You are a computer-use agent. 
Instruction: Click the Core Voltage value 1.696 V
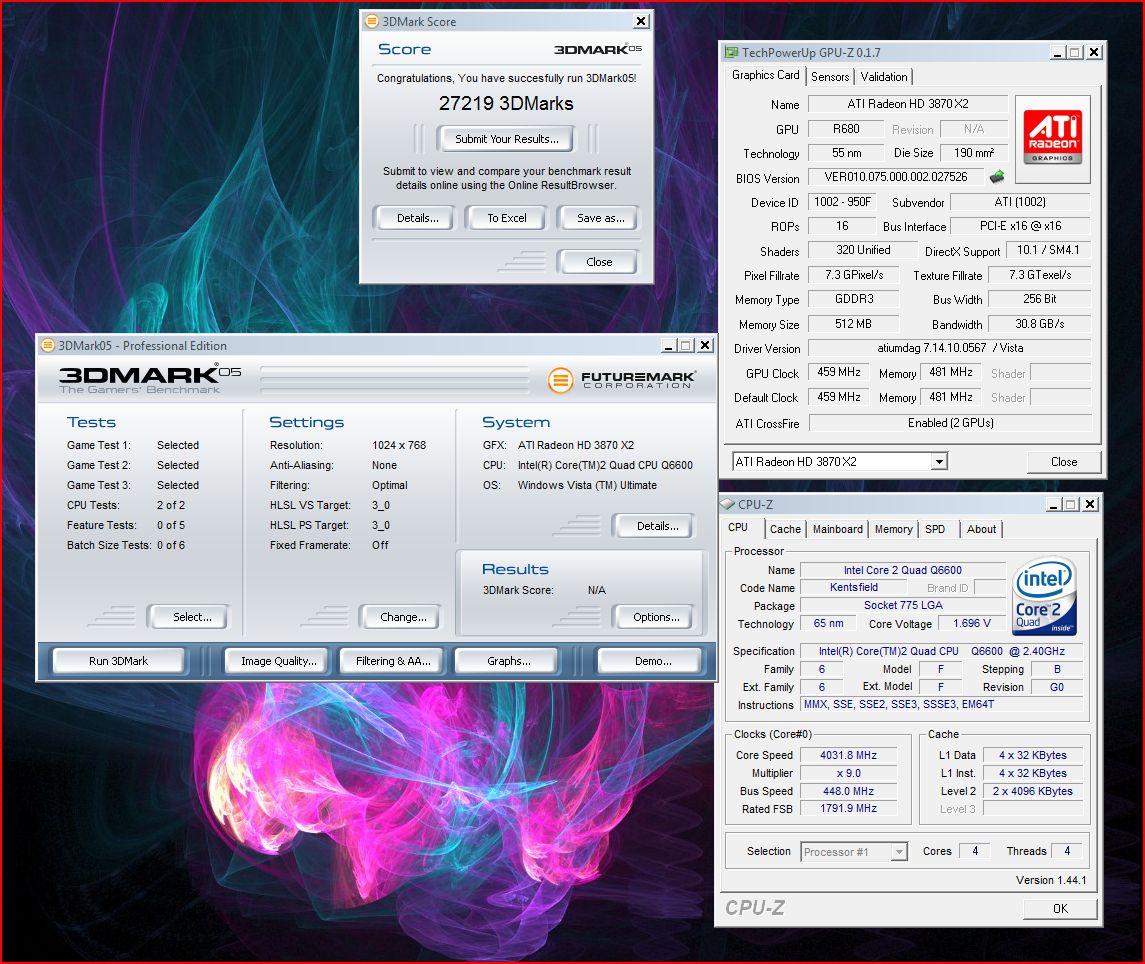(x=971, y=623)
